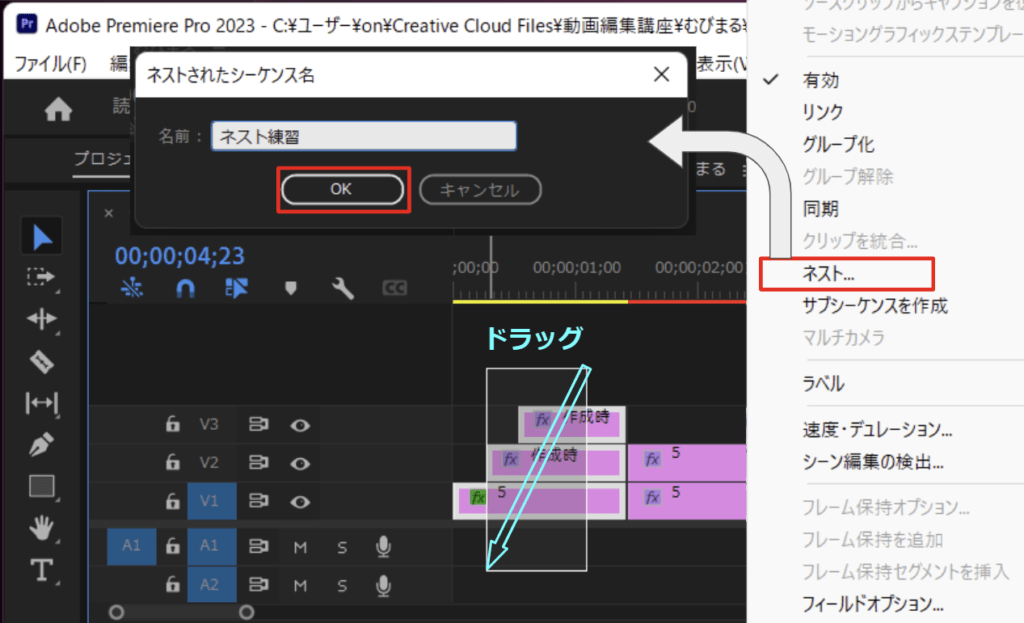Open the ファイル(F) menu
Screen dimensions: 1024x623
pyautogui.click(x=50, y=64)
